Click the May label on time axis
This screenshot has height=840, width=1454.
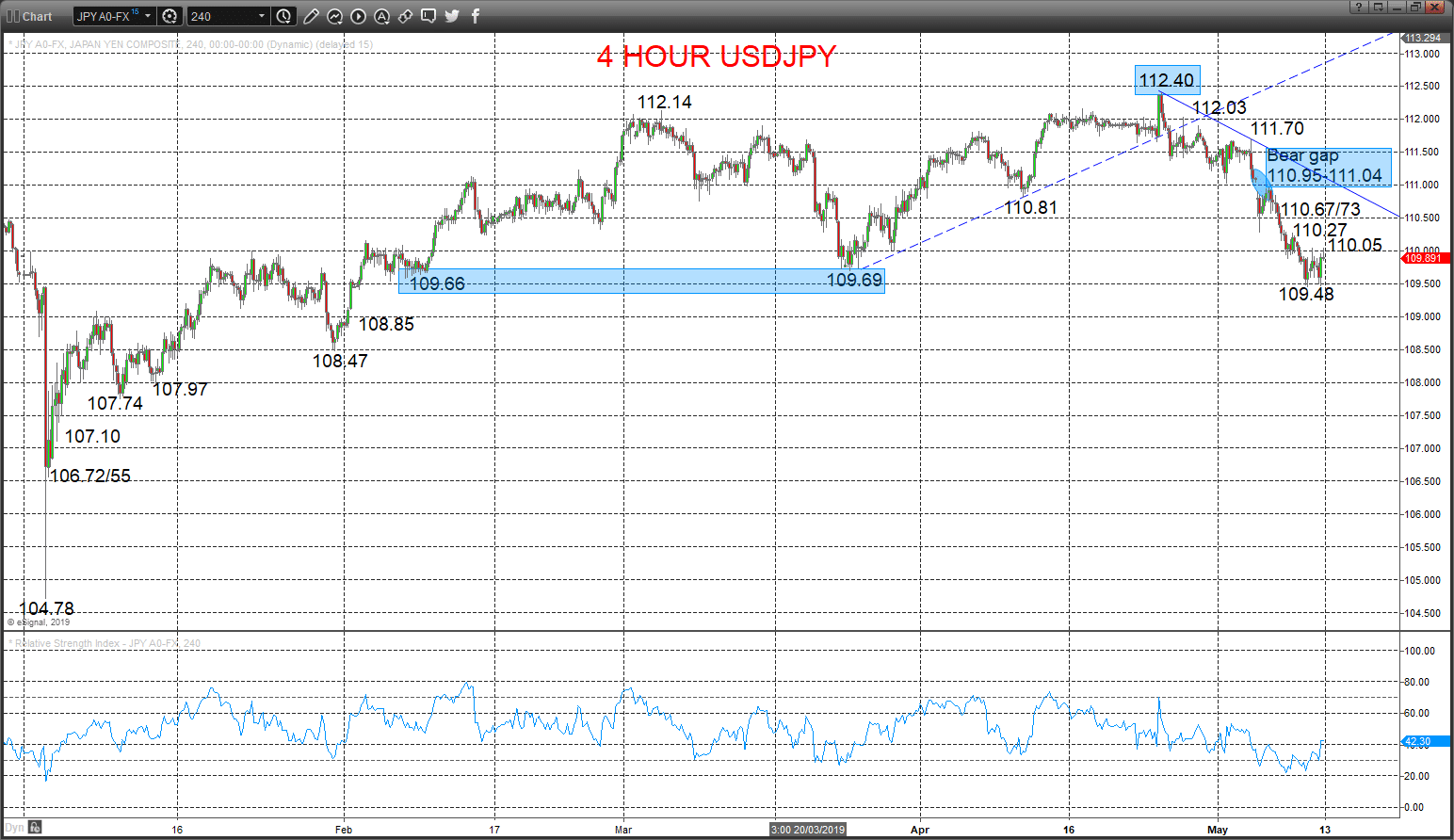pos(1218,830)
